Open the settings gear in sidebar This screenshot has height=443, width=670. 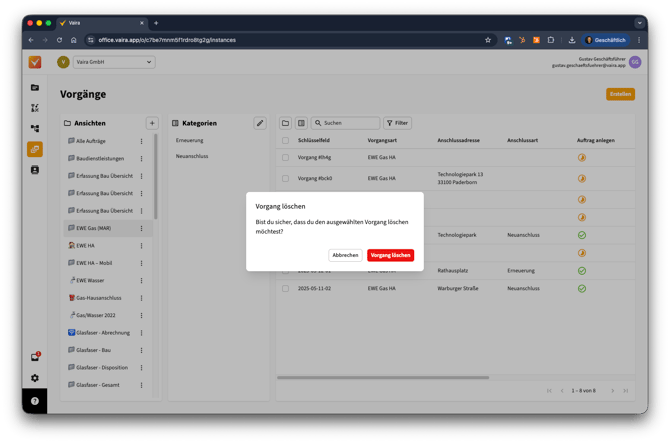[x=35, y=378]
